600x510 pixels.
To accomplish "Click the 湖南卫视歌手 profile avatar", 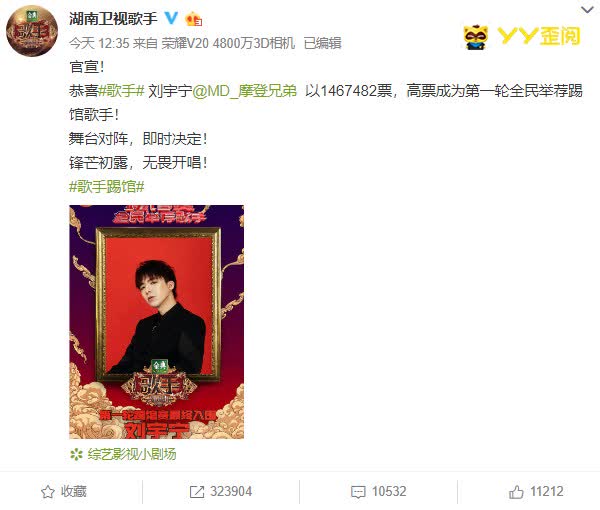I will point(32,31).
